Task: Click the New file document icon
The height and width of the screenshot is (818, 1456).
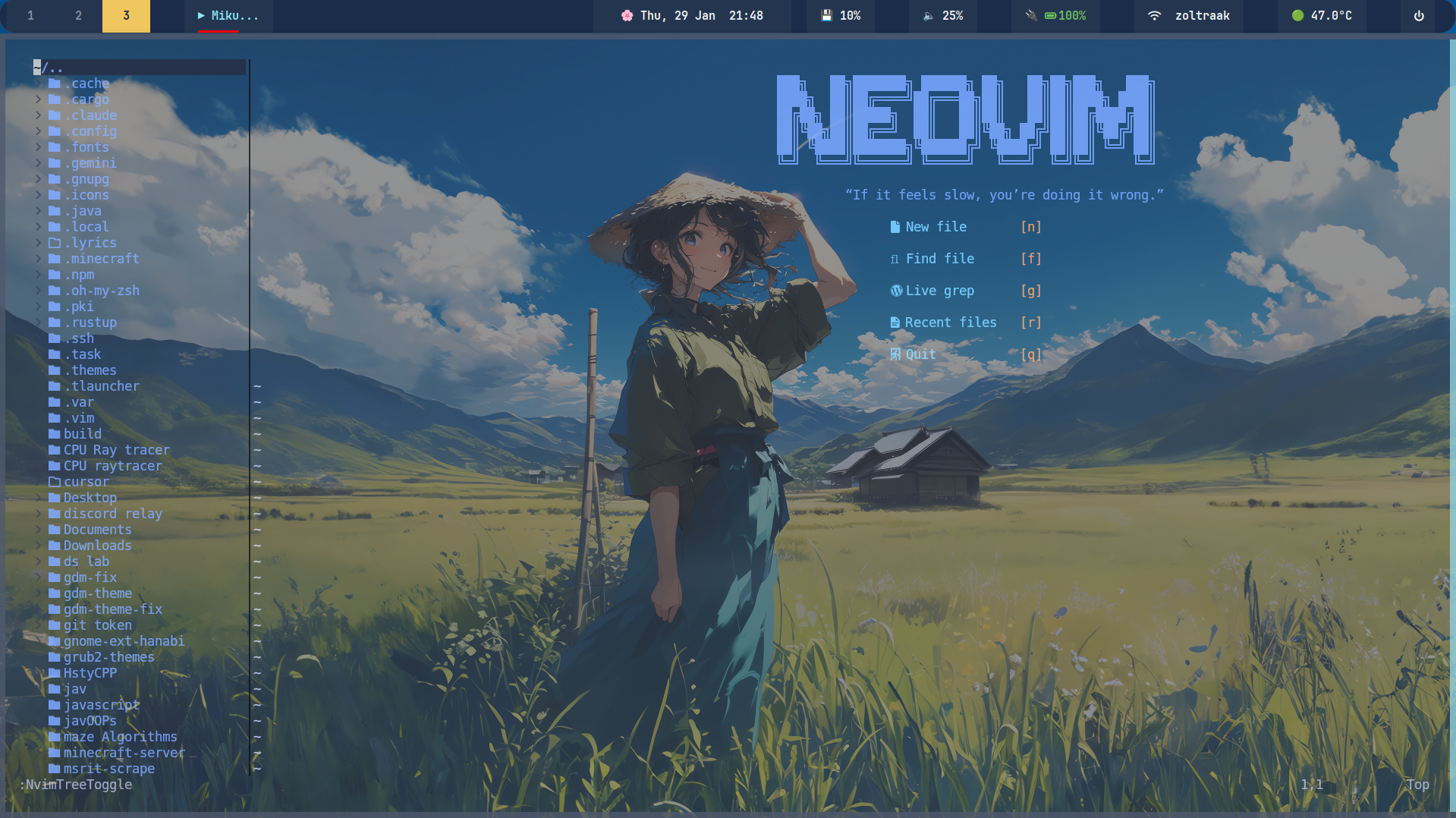Action: [895, 227]
